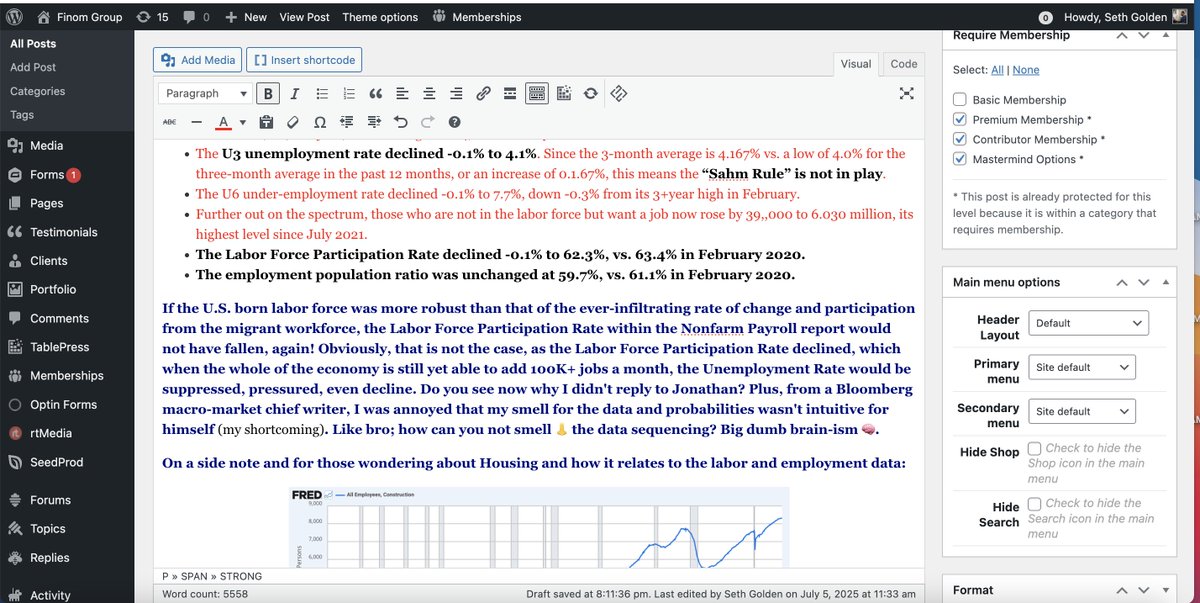The image size is (1200, 603).
Task: Decrease paragraph indent
Action: (x=347, y=122)
